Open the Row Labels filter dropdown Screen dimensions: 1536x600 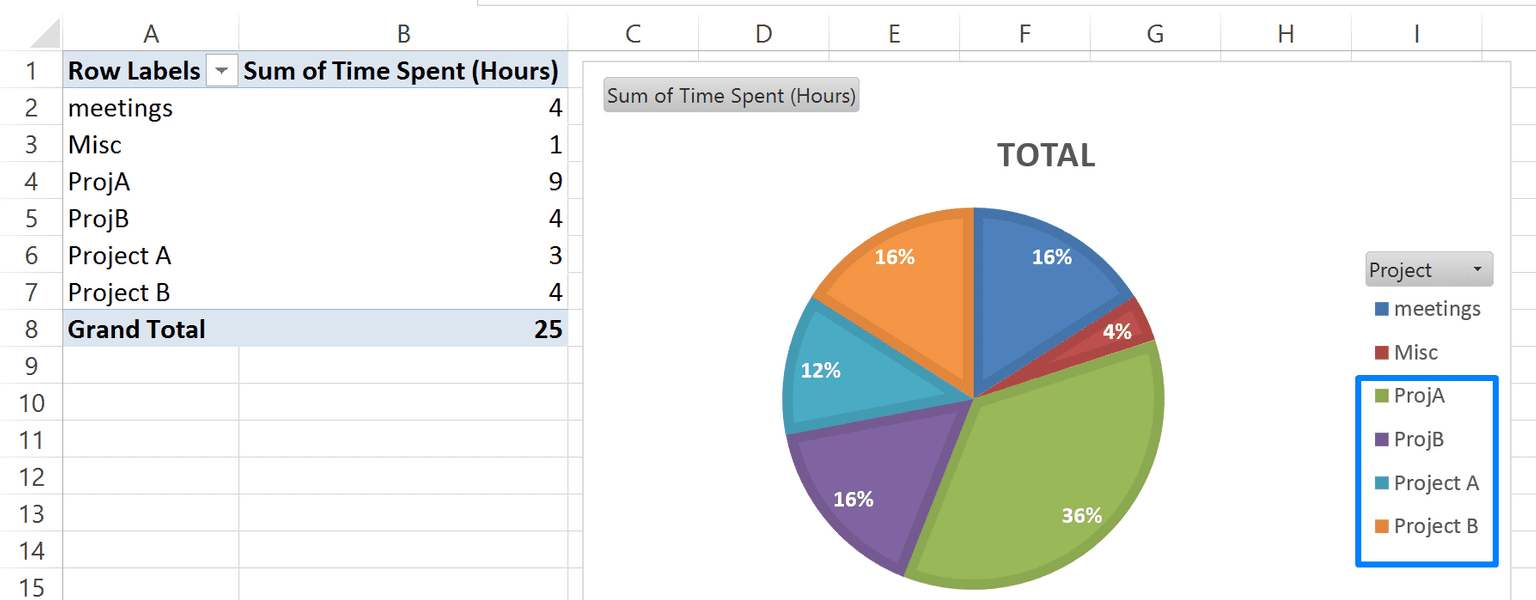(221, 70)
